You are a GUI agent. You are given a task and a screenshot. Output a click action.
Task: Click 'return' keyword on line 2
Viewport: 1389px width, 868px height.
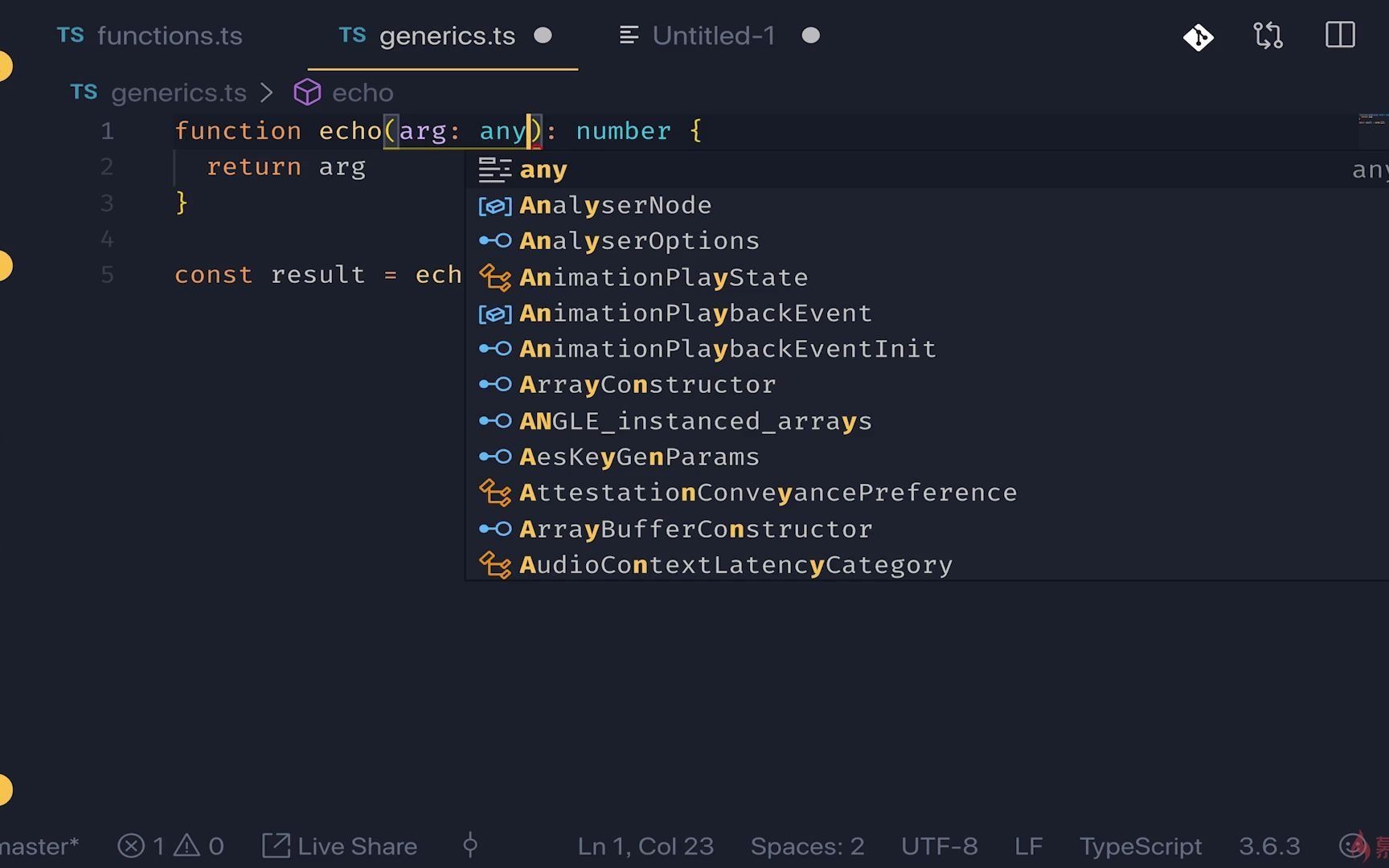[x=253, y=167]
